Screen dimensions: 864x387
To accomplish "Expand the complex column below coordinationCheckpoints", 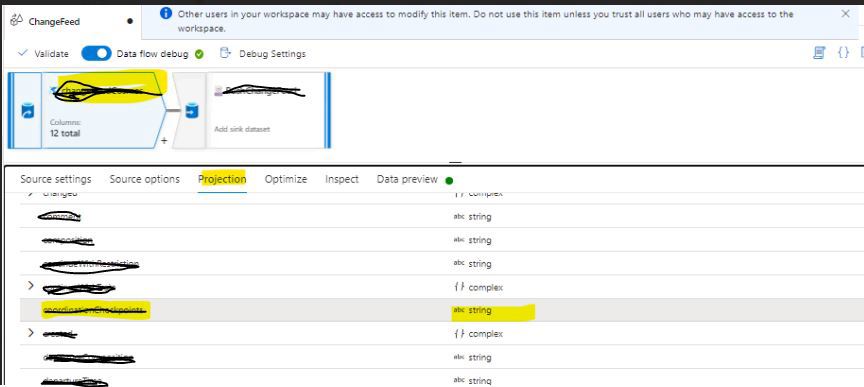I will tap(31, 333).
